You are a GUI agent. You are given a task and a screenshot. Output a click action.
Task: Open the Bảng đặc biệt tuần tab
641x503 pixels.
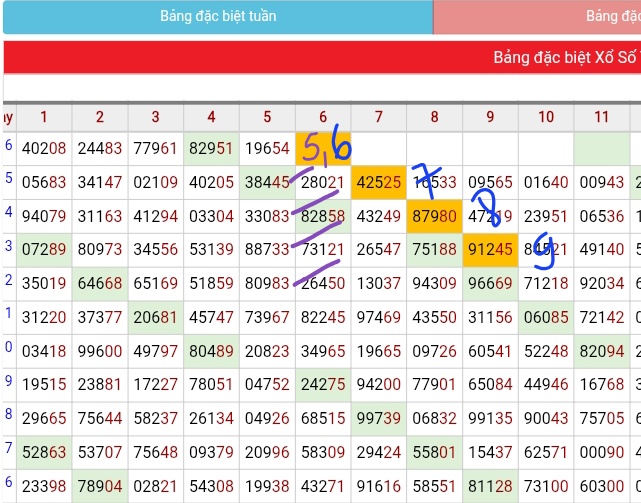pyautogui.click(x=218, y=16)
